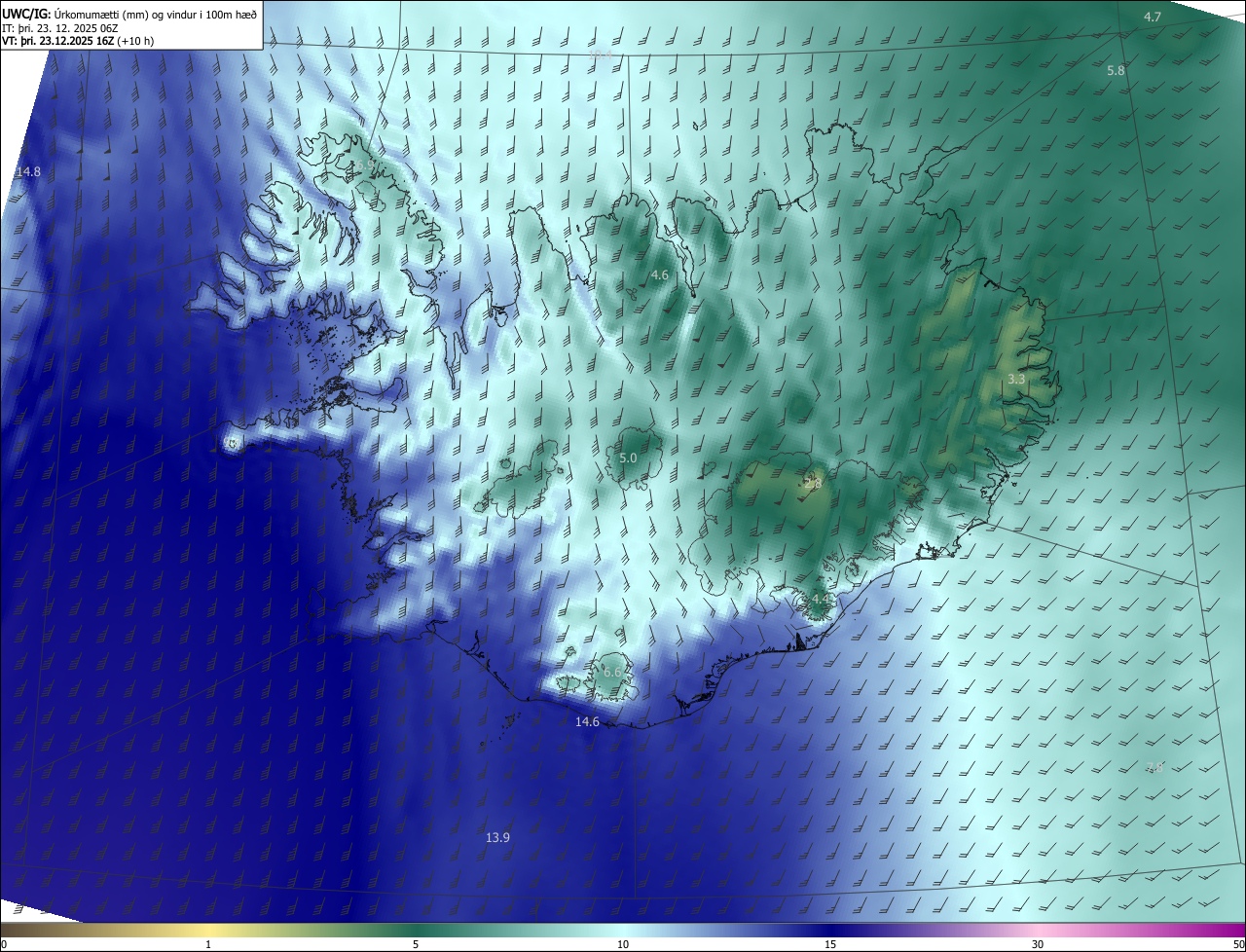The image size is (1246, 952).
Task: Click the legend tick label 0
Action: (x=4, y=945)
